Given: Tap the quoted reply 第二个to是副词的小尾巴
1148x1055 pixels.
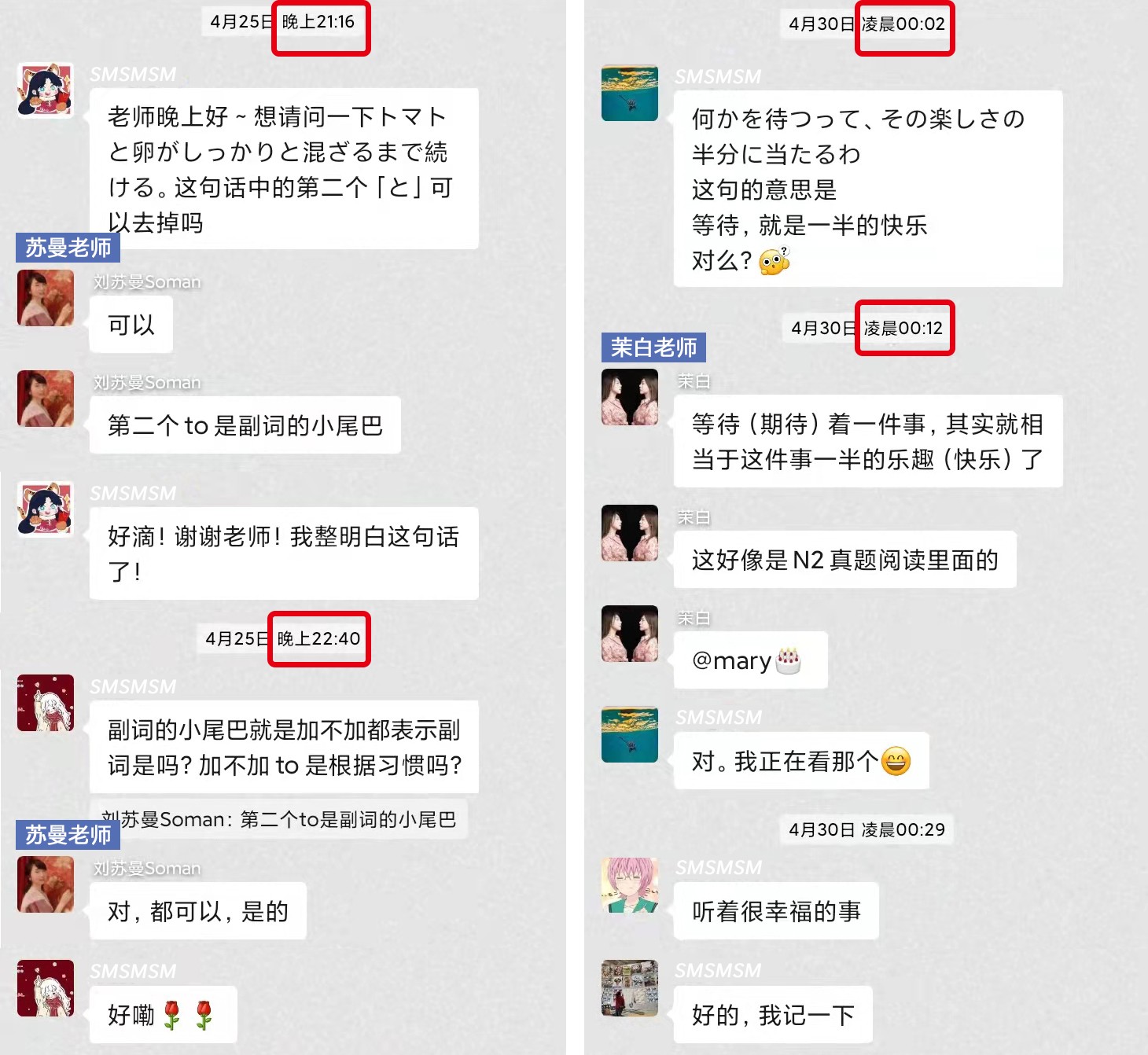Looking at the screenshot, I should coord(279,819).
